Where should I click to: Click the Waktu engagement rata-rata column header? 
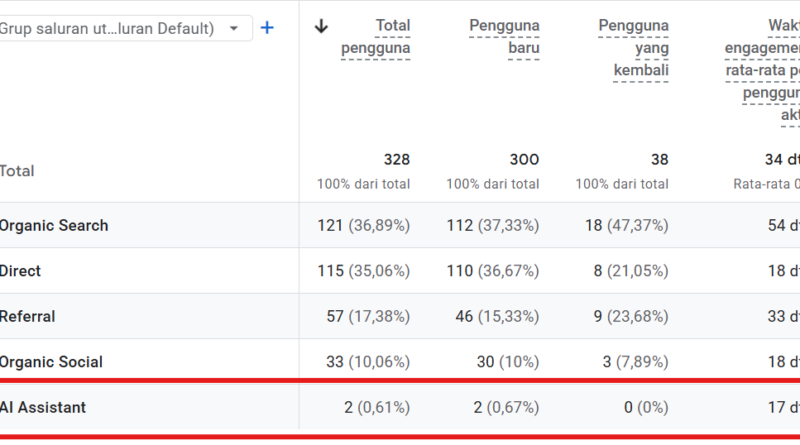(762, 70)
